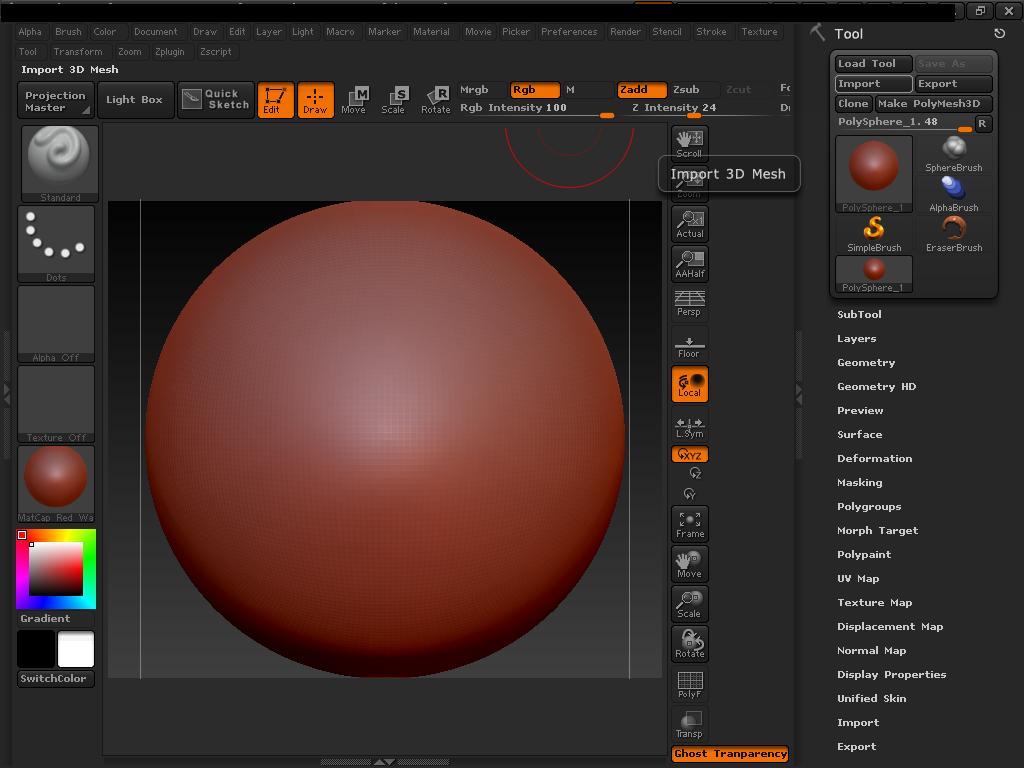Toggle Local transformations button
This screenshot has width=1024, height=768.
(x=690, y=384)
